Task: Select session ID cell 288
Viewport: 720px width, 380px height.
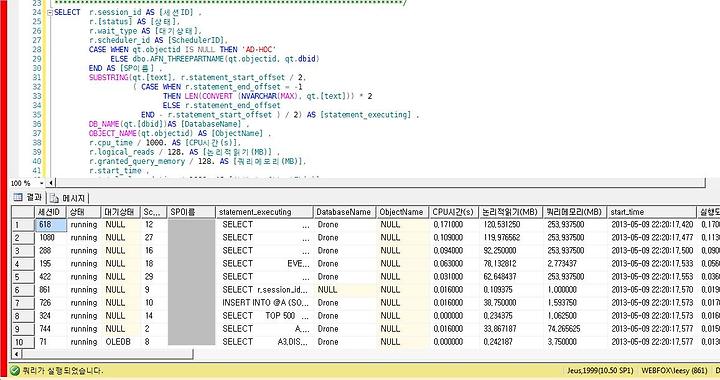Action: 51,251
